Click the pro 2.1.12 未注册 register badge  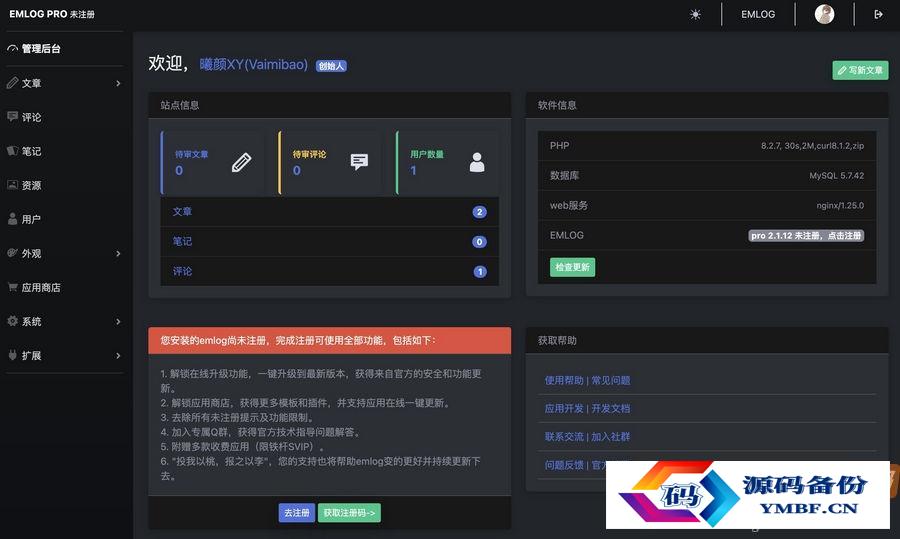(x=806, y=235)
